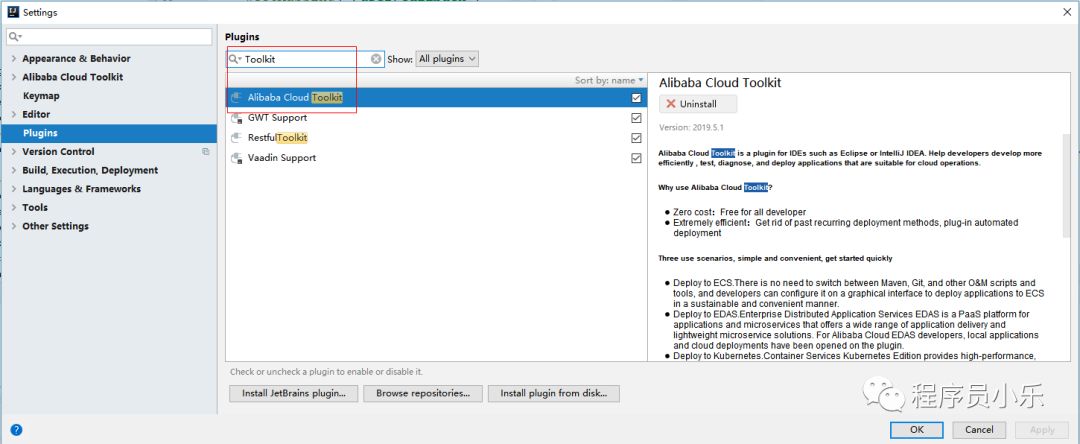Confirm settings with OK button
1080x444 pixels.
point(917,430)
